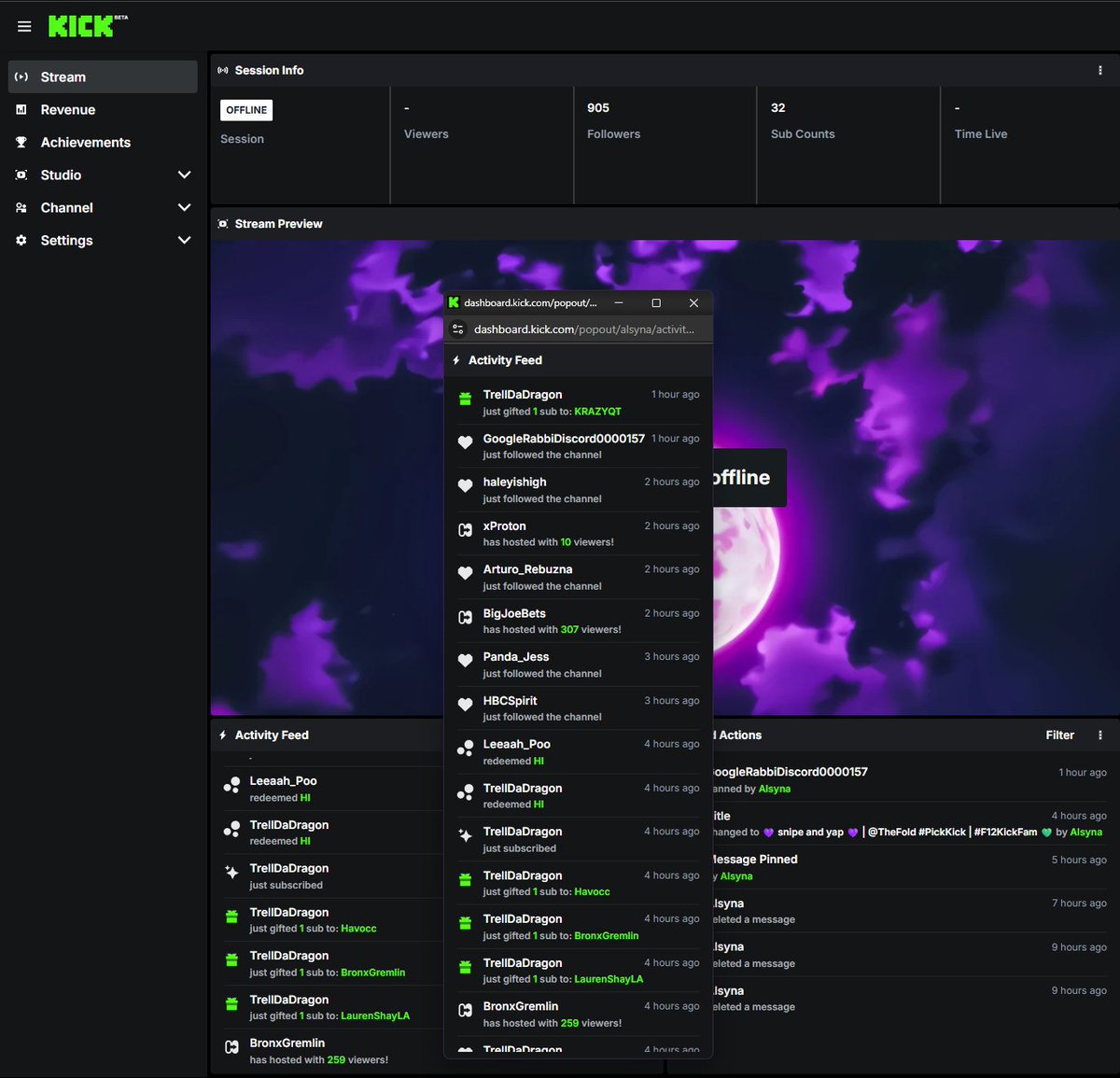Click host icon beside xProton
The image size is (1120, 1078).
click(465, 530)
